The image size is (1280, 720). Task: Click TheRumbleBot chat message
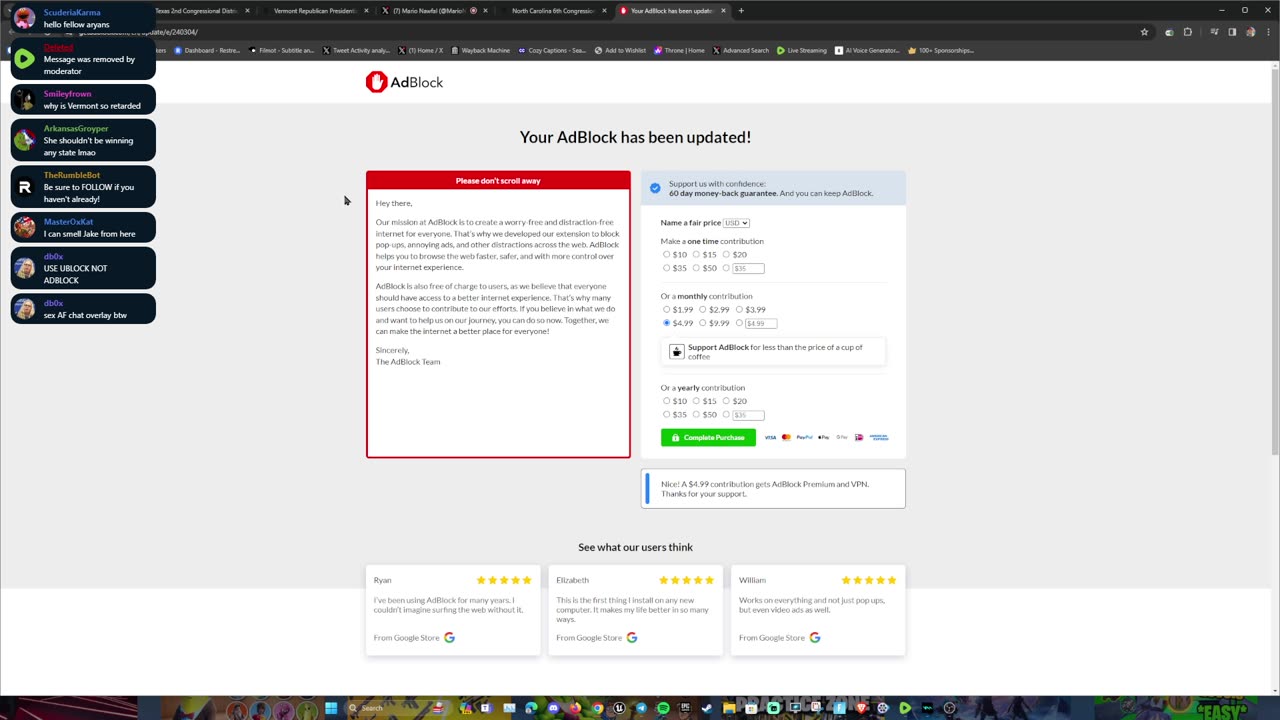83,187
